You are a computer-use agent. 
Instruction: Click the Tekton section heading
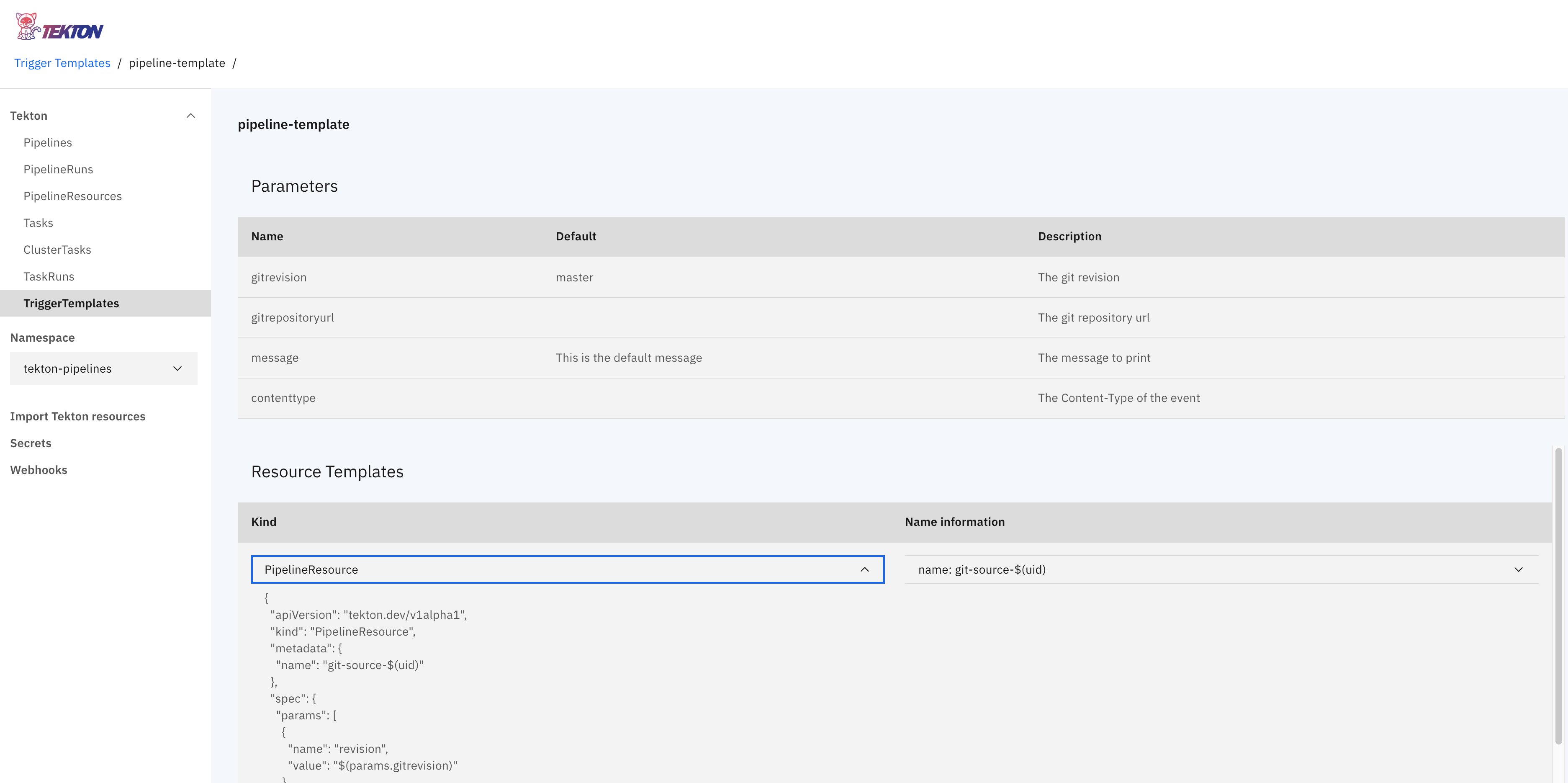[28, 116]
